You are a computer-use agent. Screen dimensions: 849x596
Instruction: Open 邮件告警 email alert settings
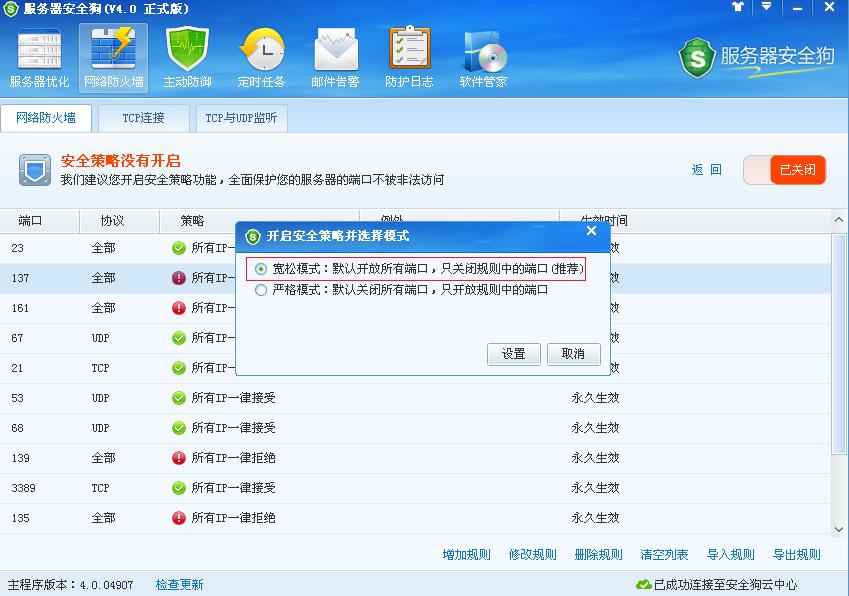coord(336,55)
